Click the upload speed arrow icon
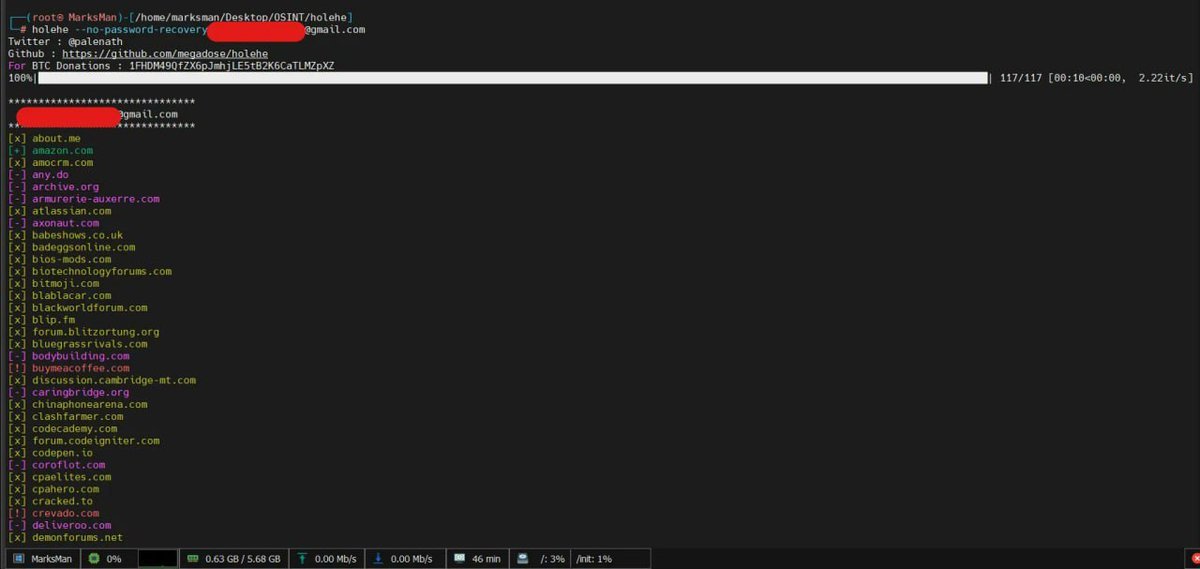 click(x=301, y=559)
